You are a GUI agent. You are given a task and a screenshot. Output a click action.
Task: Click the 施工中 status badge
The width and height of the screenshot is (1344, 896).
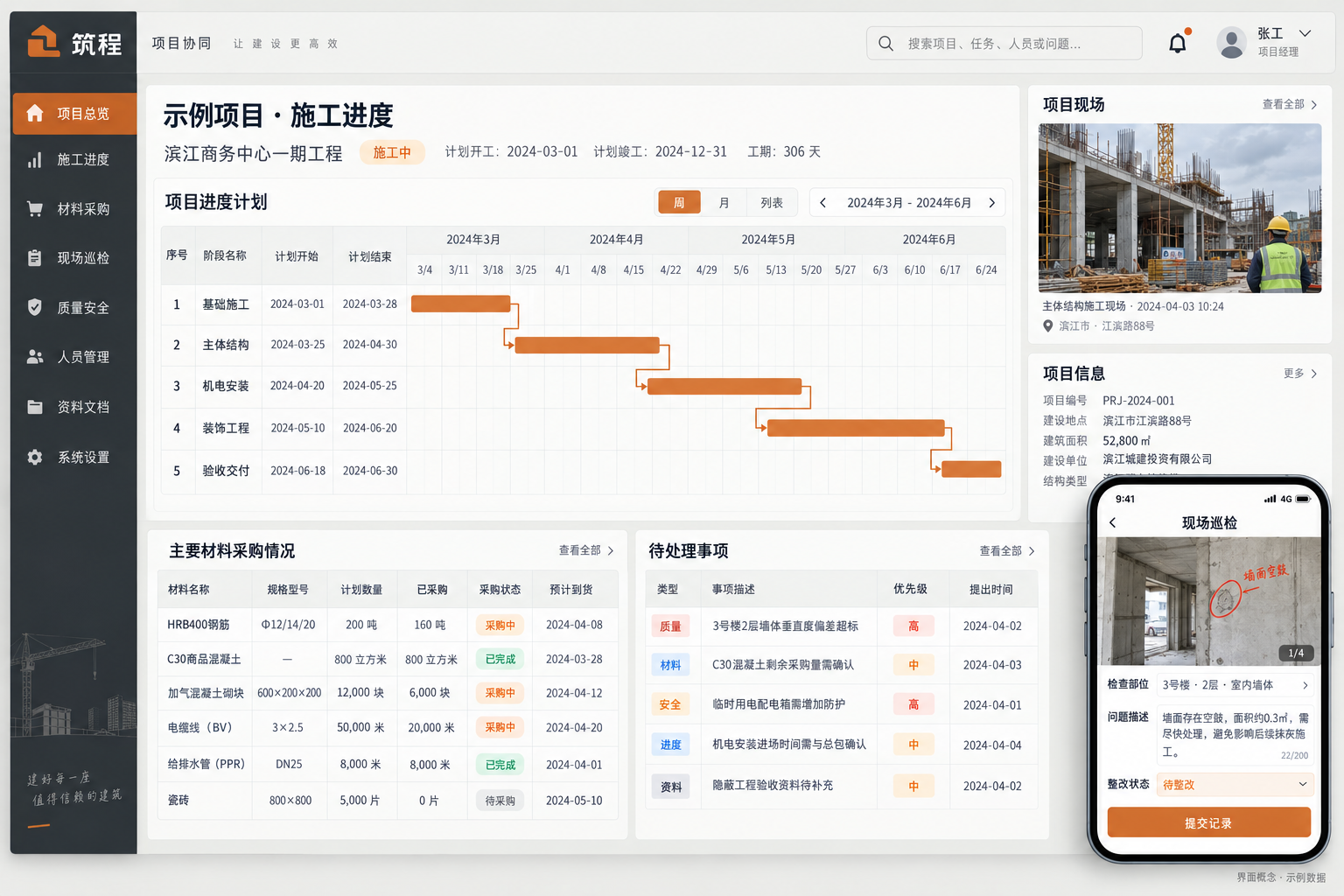[392, 152]
